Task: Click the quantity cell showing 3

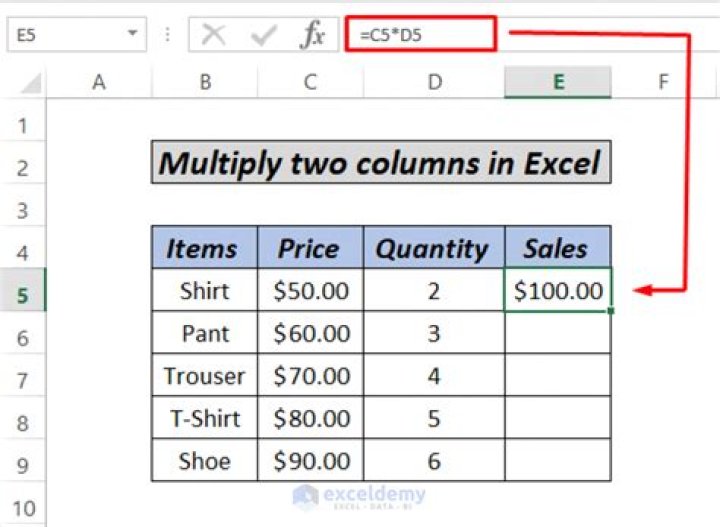Action: 434,333
